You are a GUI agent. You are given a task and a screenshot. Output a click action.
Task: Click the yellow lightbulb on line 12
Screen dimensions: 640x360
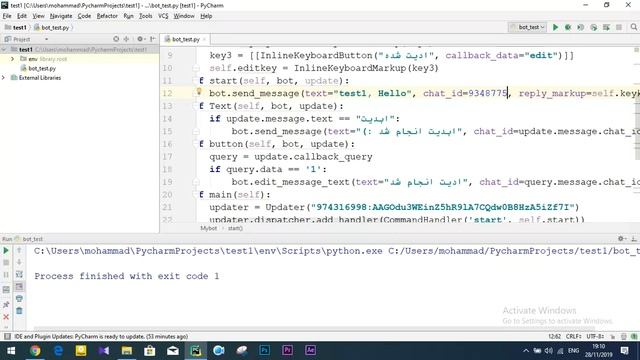tap(199, 92)
